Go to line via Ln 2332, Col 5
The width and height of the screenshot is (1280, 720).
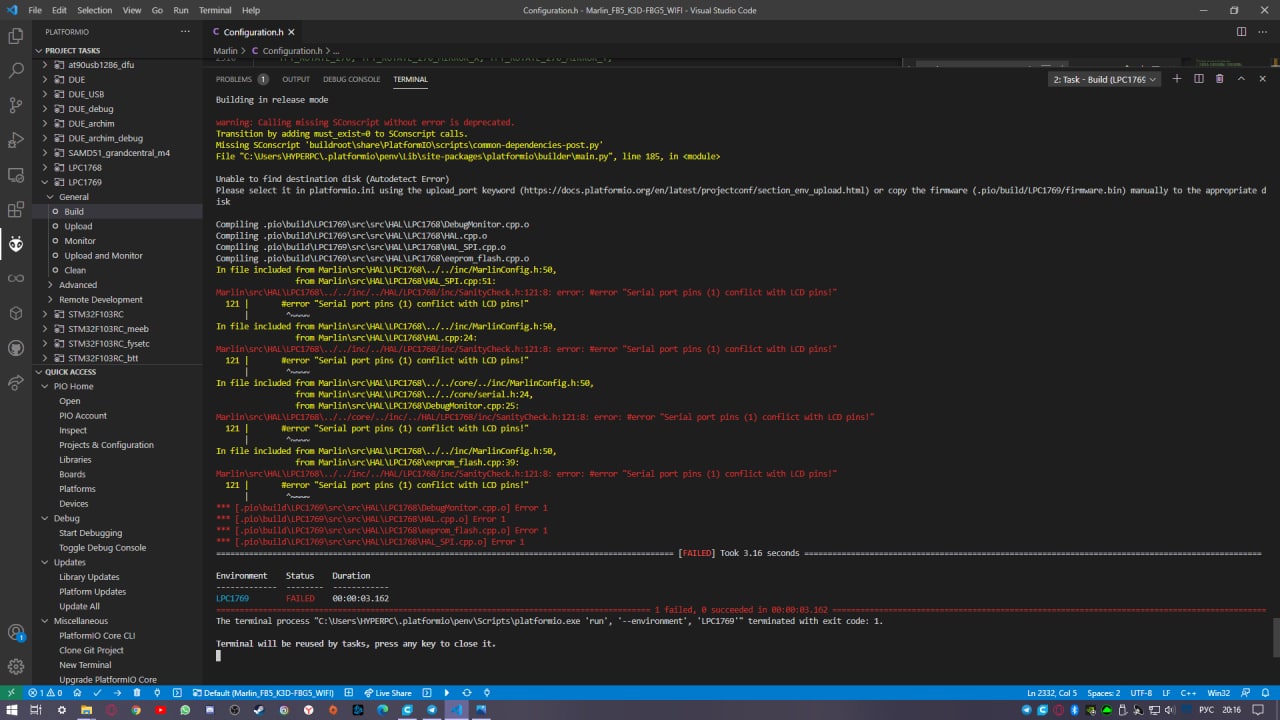(x=1052, y=693)
